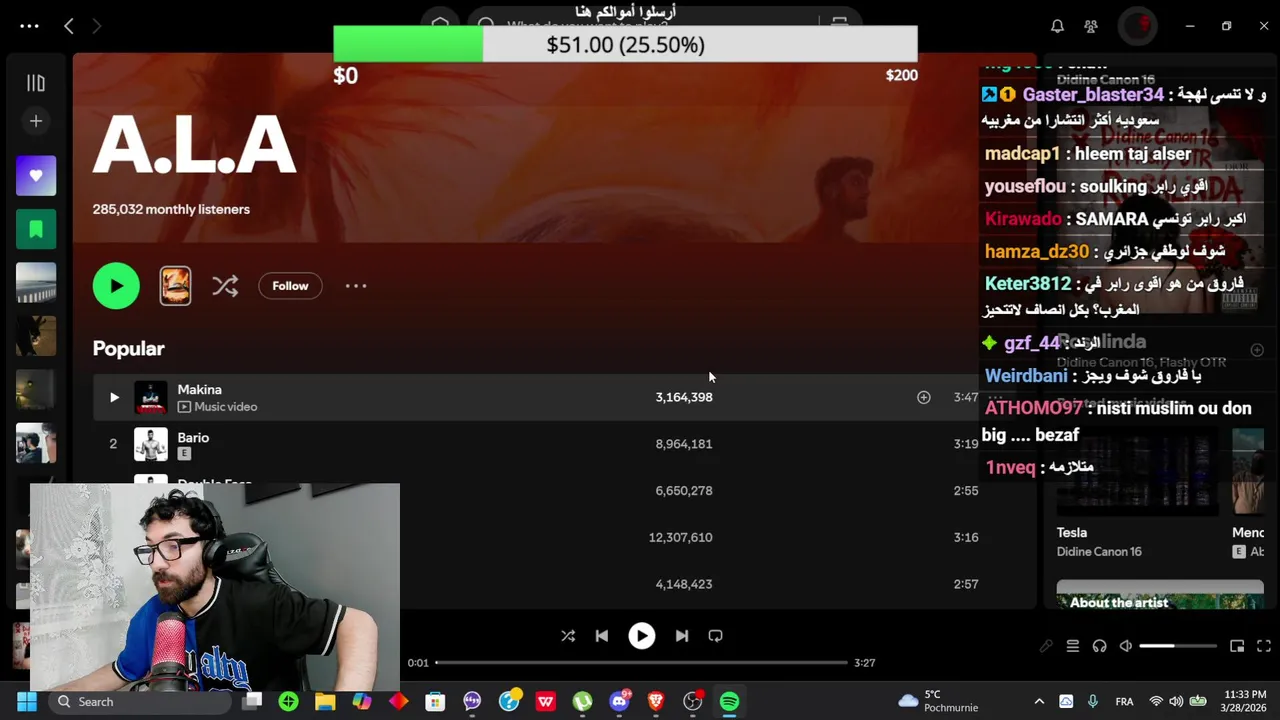Click the large green Play button
This screenshot has width=1280, height=720.
pyautogui.click(x=116, y=286)
